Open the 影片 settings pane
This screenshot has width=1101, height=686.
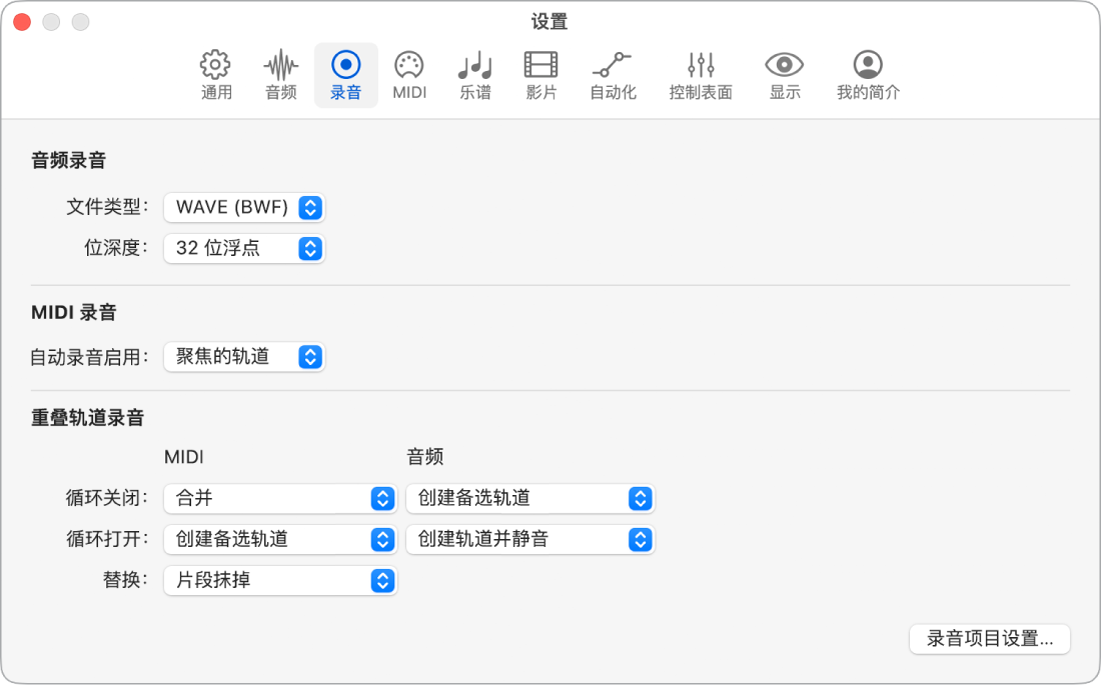coord(540,74)
